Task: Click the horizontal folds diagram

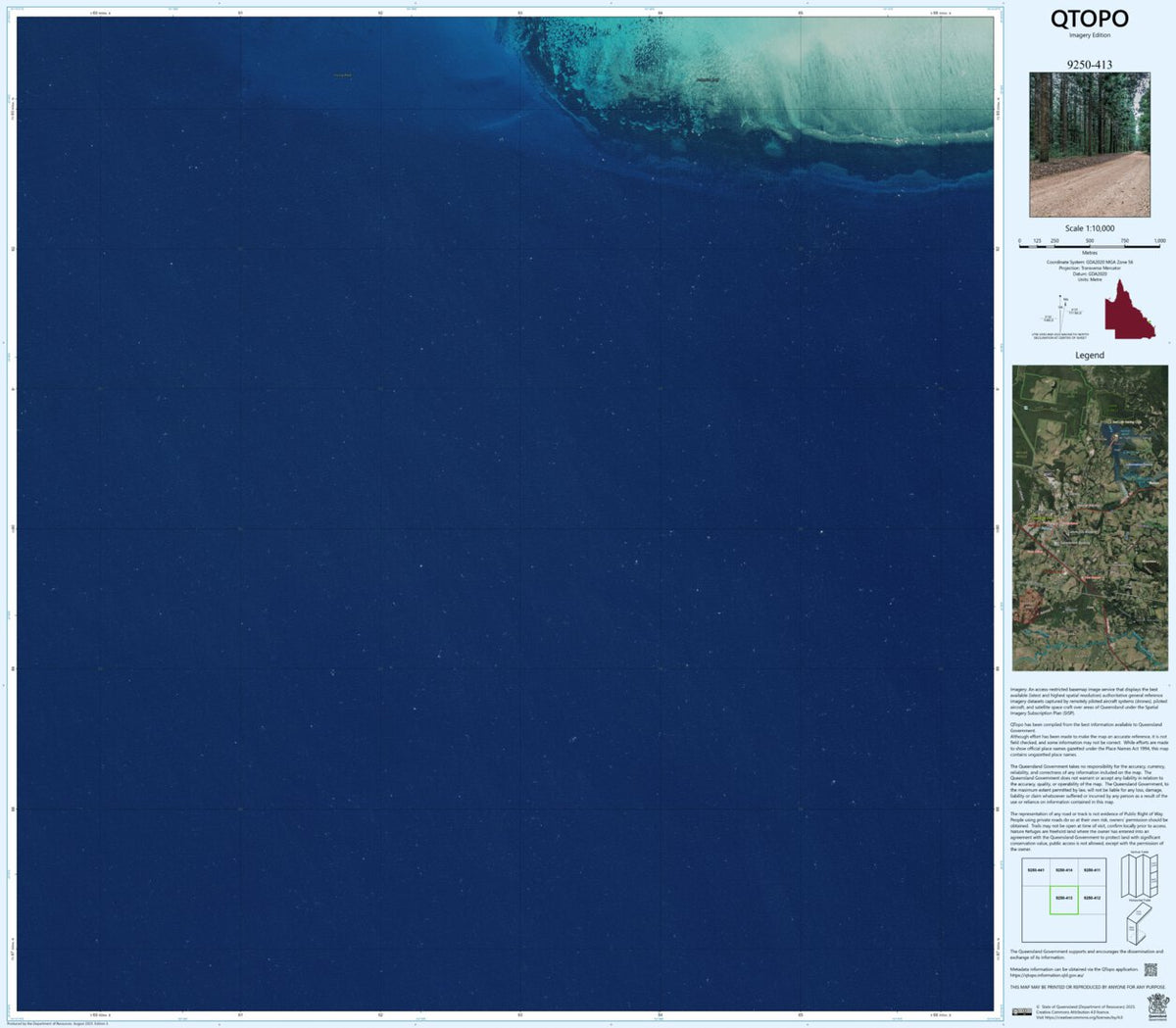Action: [x=1137, y=924]
